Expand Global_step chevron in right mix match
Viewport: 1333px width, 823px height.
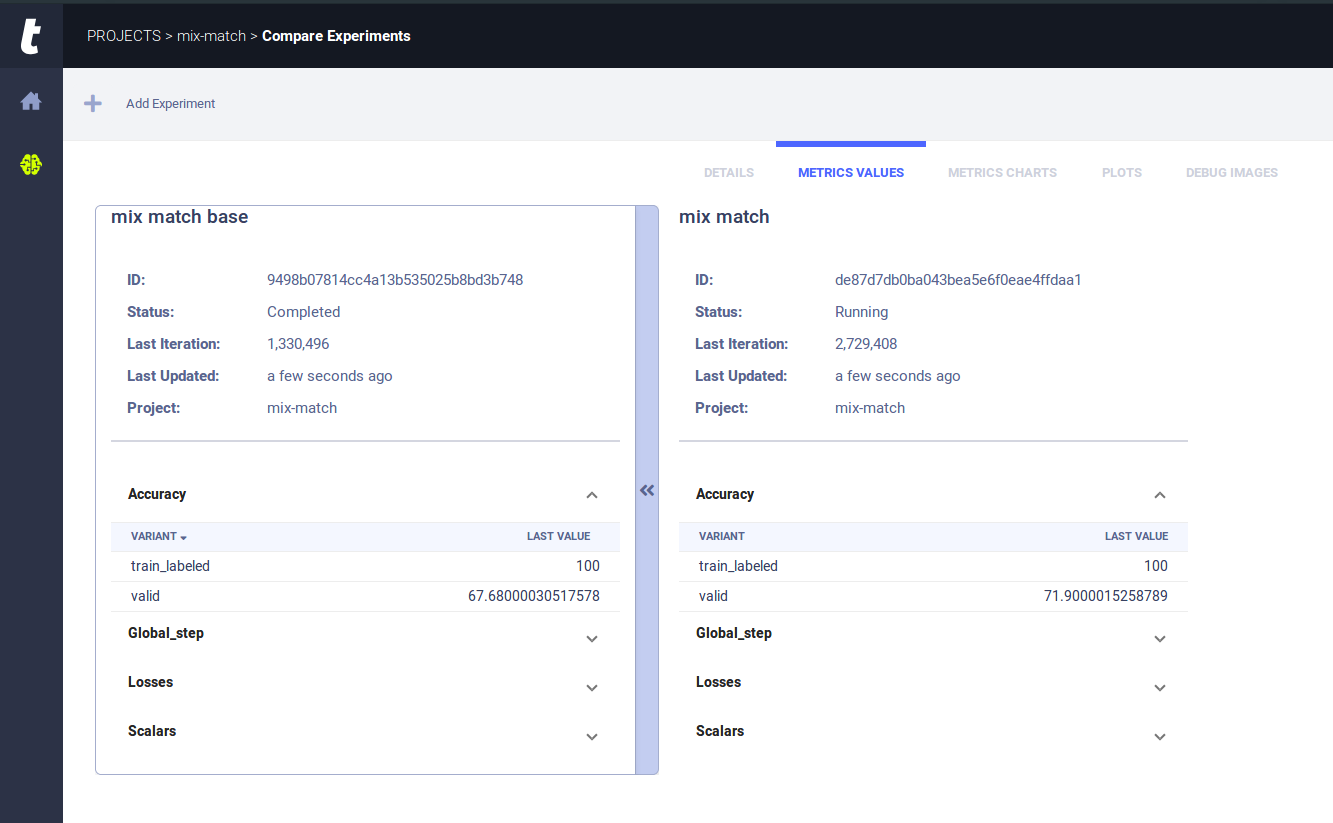tap(1160, 639)
